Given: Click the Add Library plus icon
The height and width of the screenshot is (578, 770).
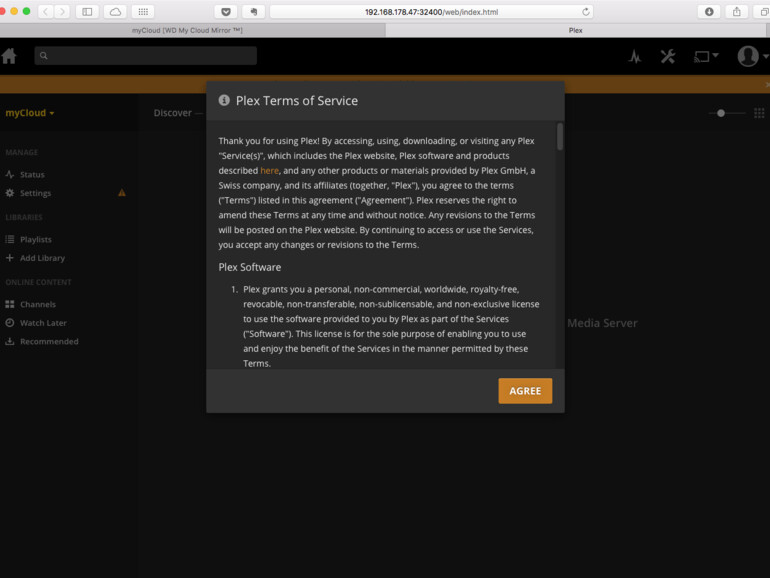Looking at the screenshot, I should point(9,258).
